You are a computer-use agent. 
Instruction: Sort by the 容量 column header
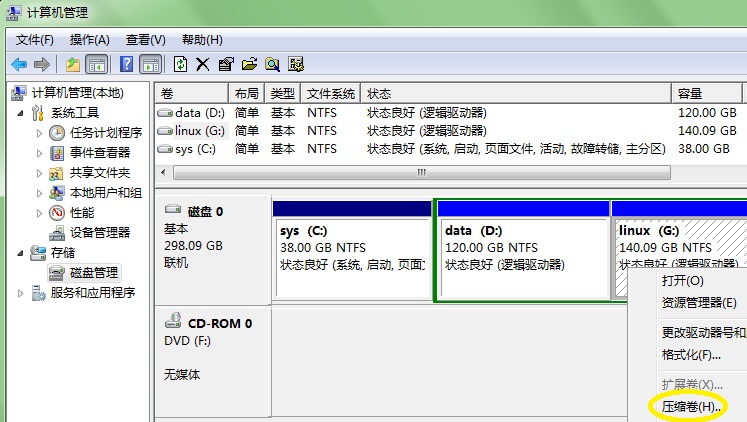point(707,94)
